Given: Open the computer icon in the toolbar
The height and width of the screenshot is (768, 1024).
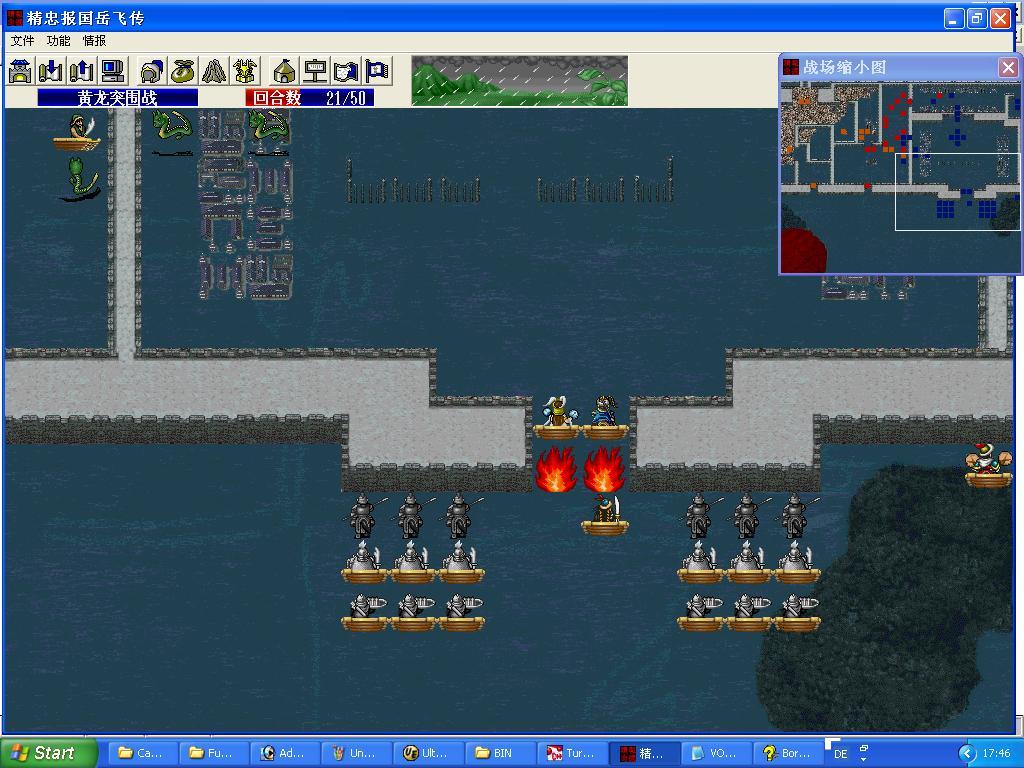Looking at the screenshot, I should [112, 71].
